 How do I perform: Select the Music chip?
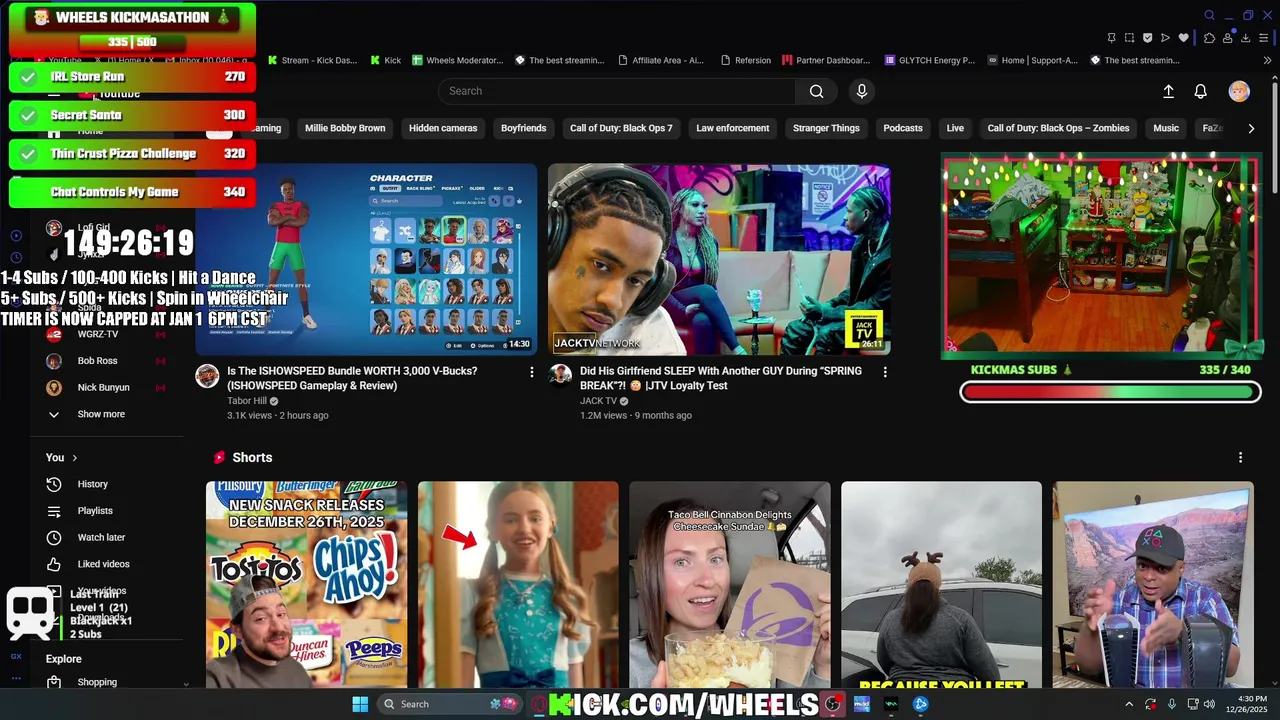pyautogui.click(x=1166, y=128)
